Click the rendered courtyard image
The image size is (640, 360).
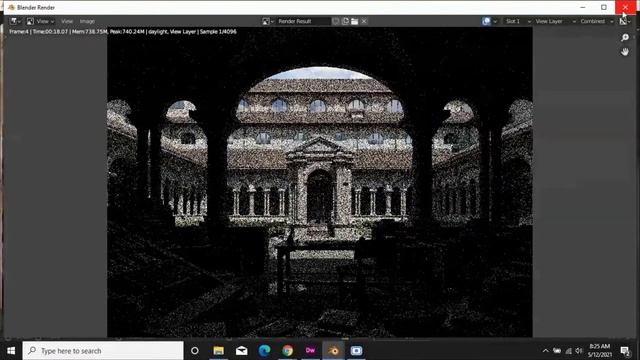(x=320, y=182)
